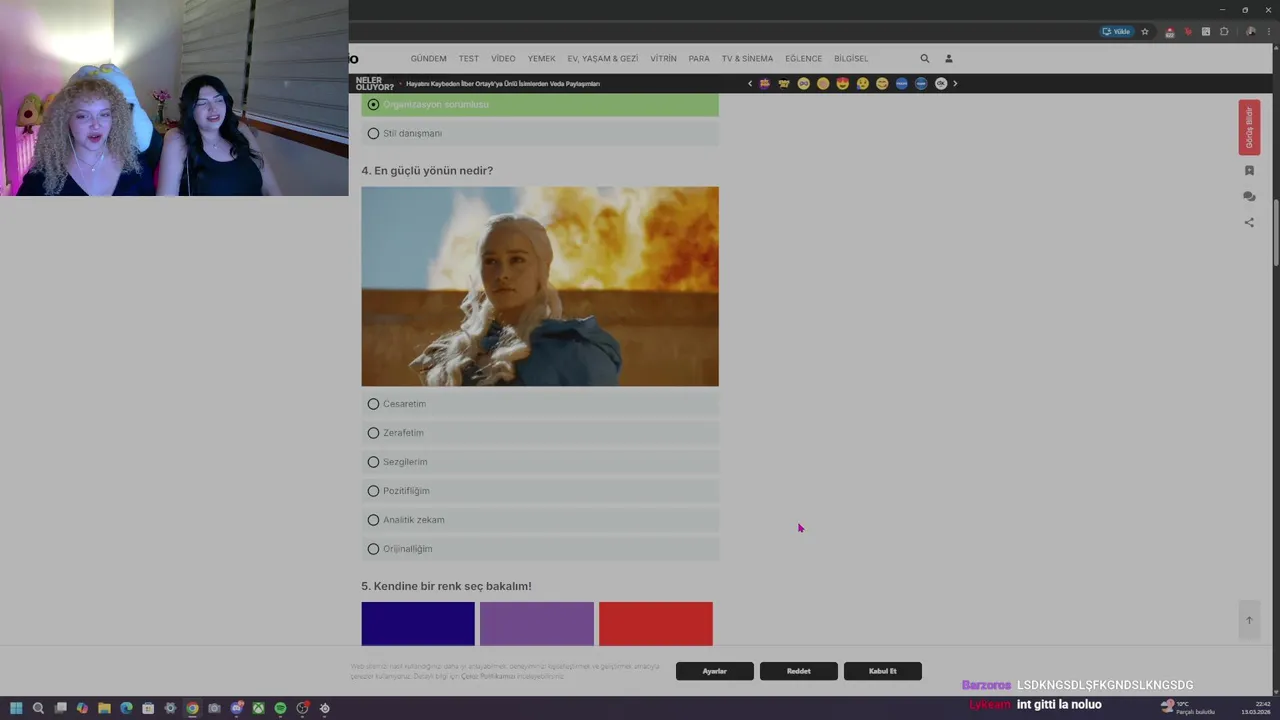Open the BİLGİSEL menu item

(x=851, y=59)
